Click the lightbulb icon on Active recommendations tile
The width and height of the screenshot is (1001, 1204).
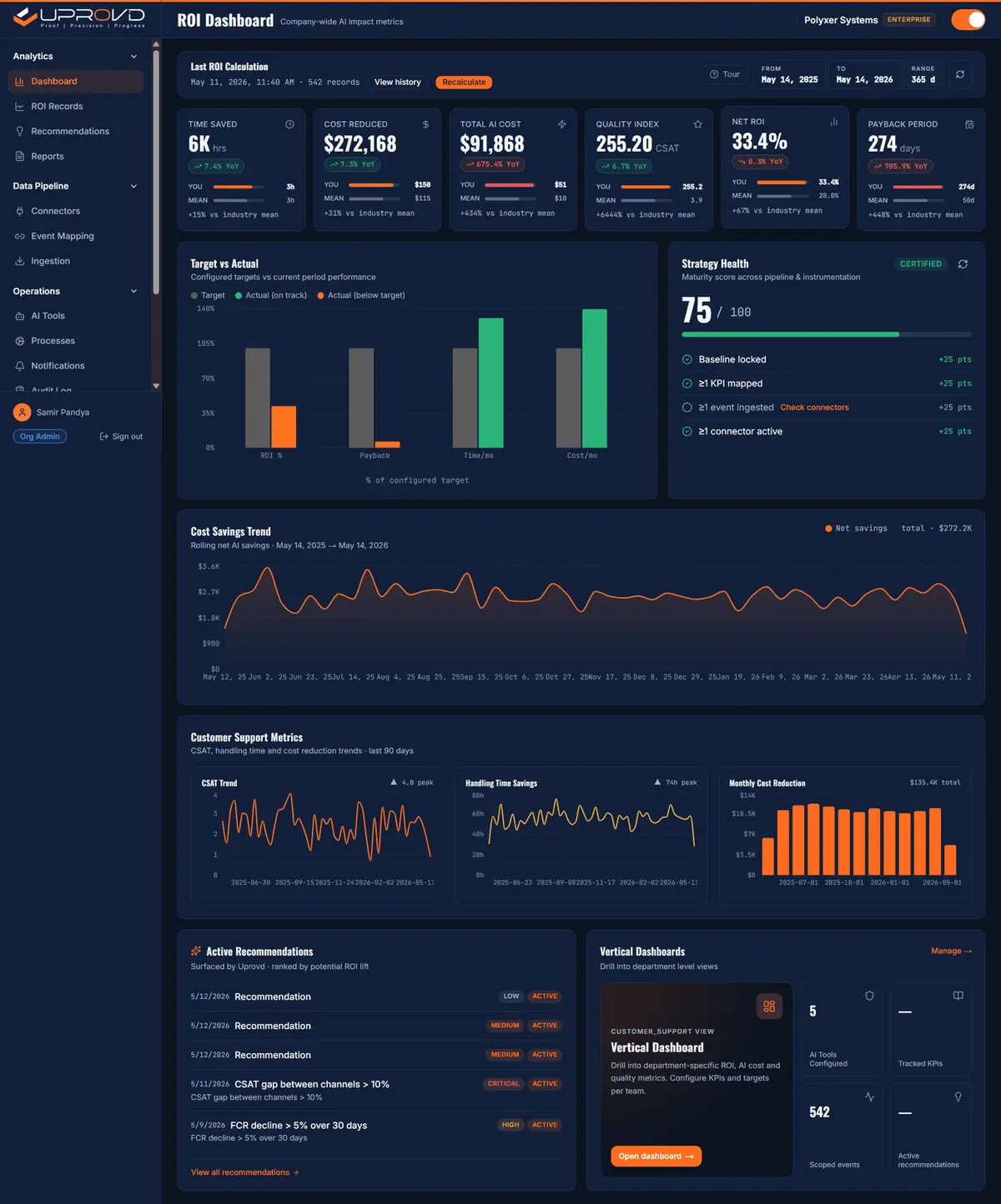point(958,1096)
